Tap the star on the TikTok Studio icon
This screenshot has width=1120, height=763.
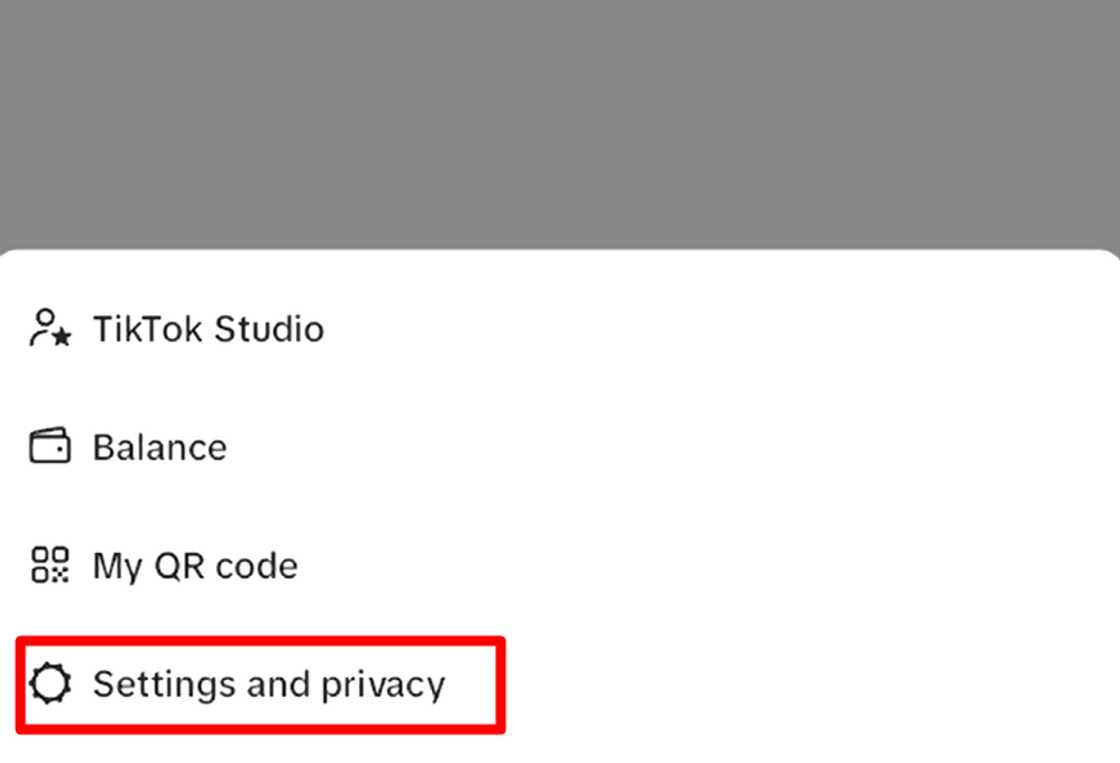click(62, 338)
